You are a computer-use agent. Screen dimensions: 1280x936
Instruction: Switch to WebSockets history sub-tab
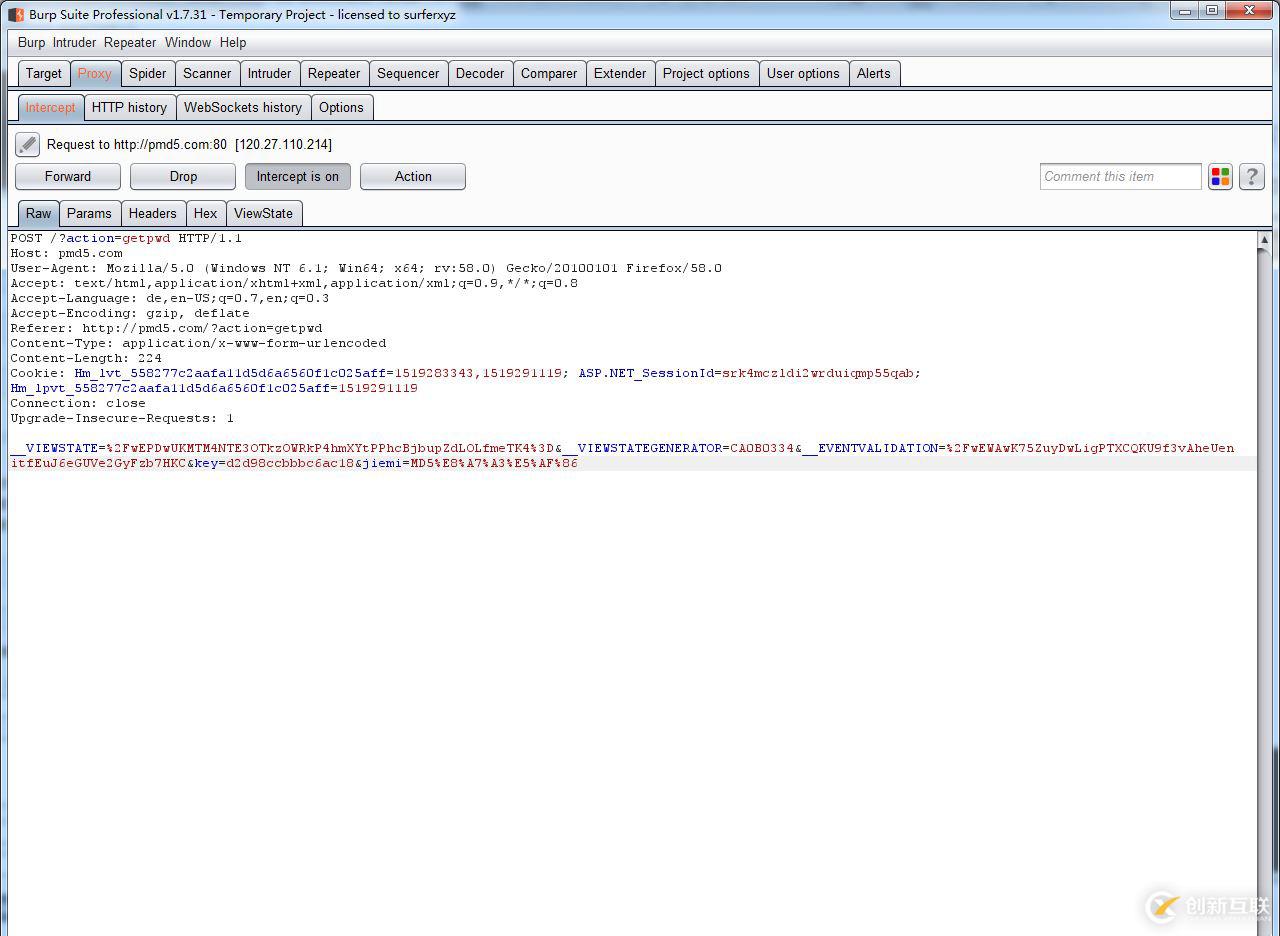243,108
